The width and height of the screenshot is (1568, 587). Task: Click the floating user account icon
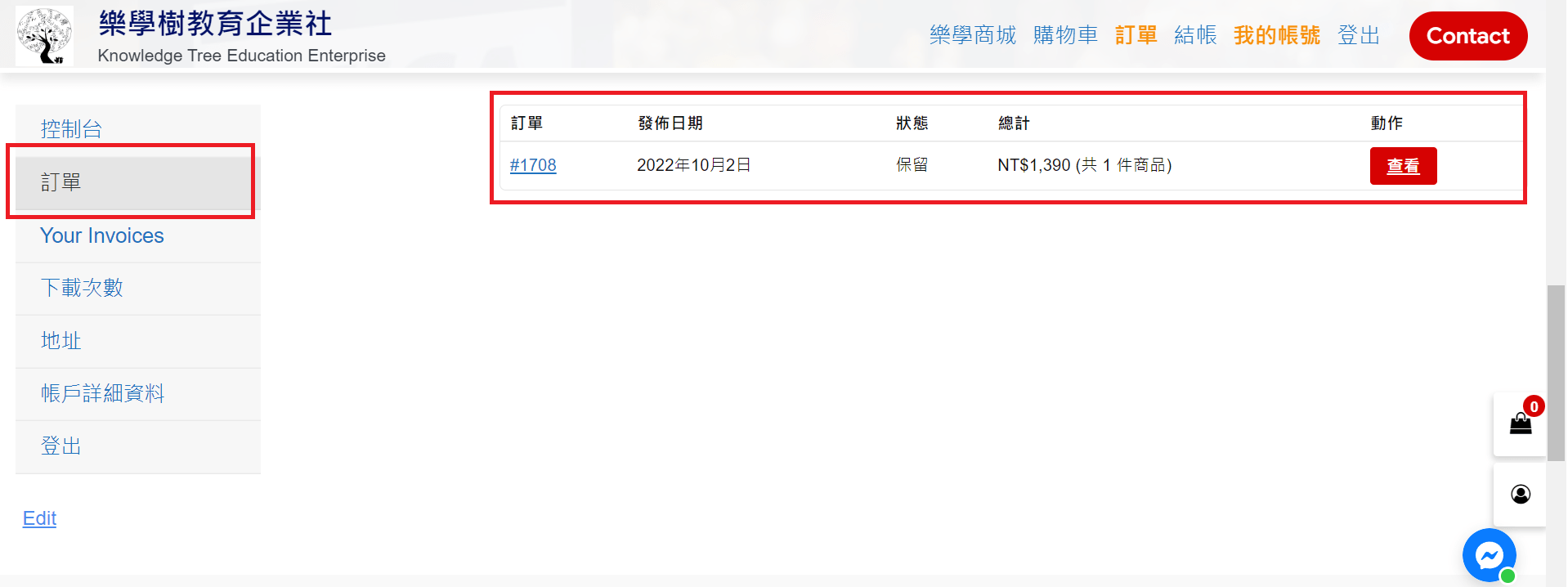1520,495
